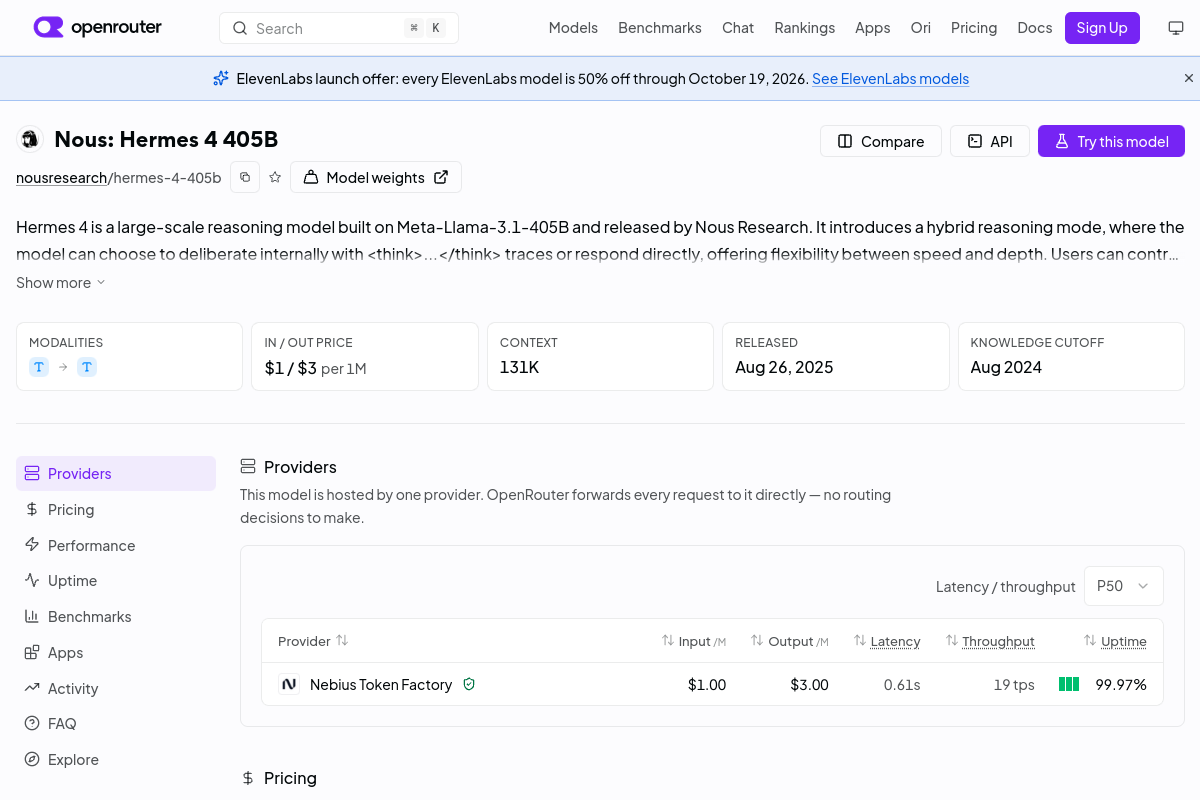1200x800 pixels.
Task: Select Performance in the sidebar
Action: tap(116, 546)
